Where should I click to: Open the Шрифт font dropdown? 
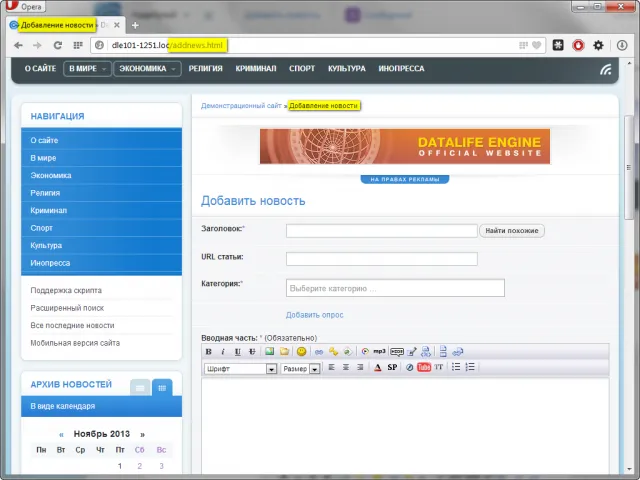point(240,369)
